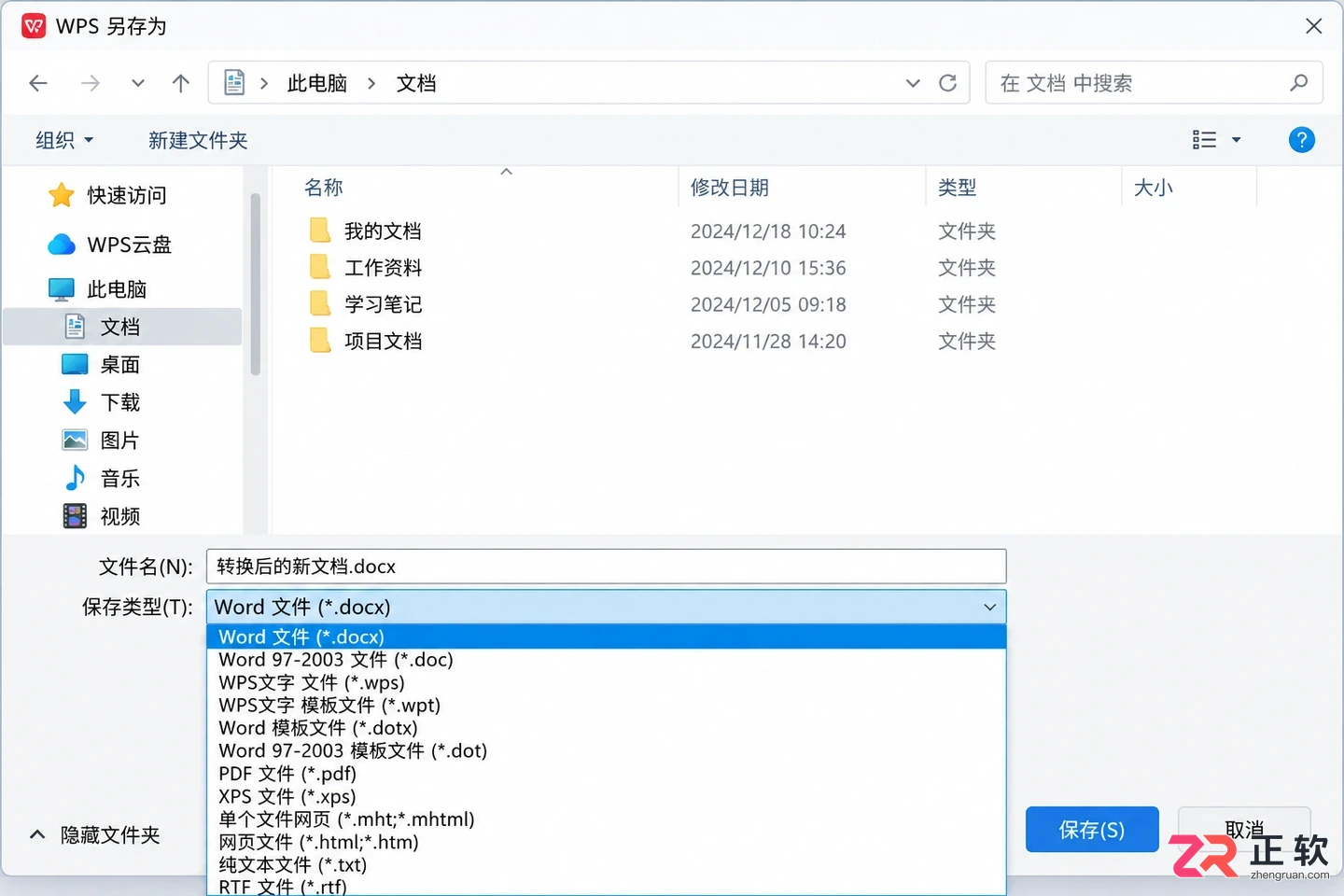Sort files by 名称 column
The width and height of the screenshot is (1344, 896).
pyautogui.click(x=324, y=188)
